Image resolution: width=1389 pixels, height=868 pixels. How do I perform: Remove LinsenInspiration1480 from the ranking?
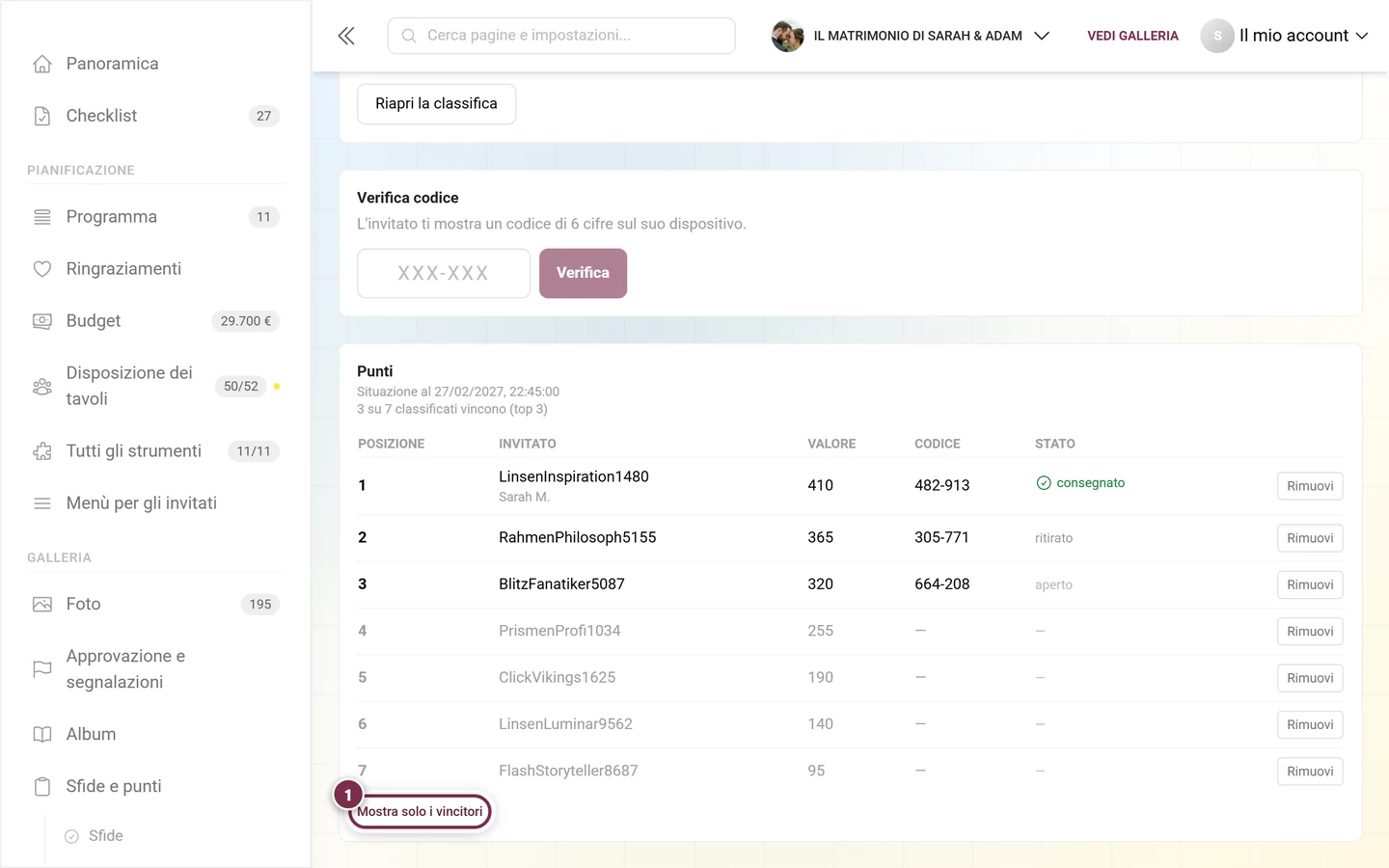click(1310, 486)
